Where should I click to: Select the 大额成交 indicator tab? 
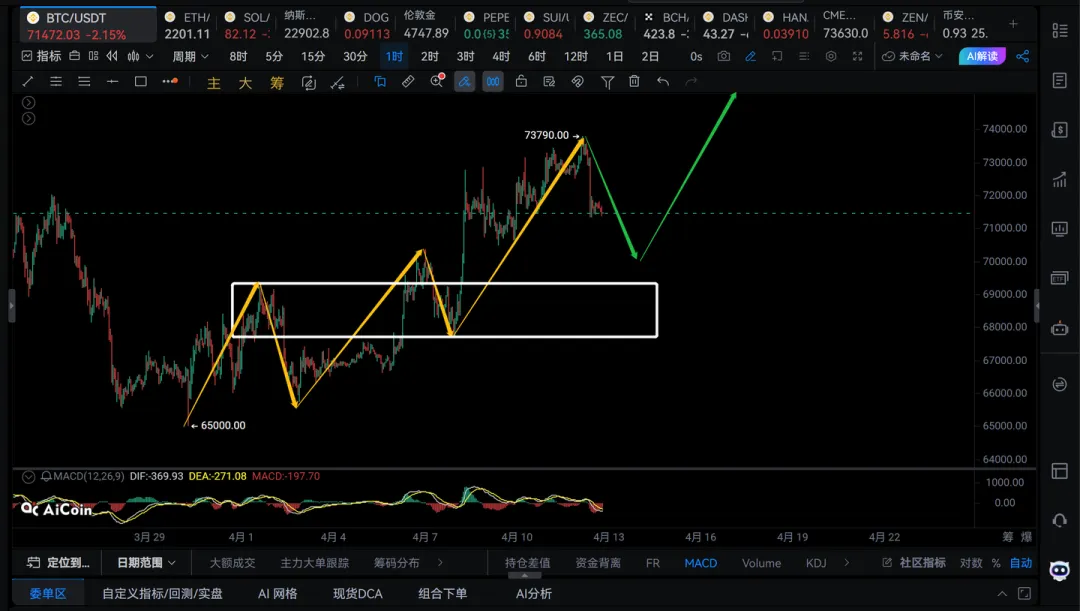coord(232,563)
